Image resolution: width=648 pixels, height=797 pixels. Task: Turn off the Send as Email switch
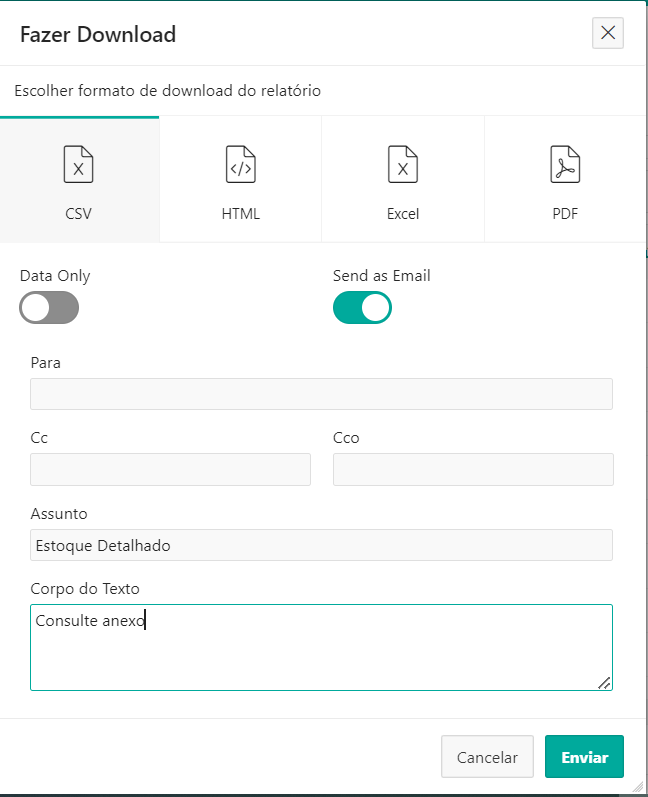(362, 308)
